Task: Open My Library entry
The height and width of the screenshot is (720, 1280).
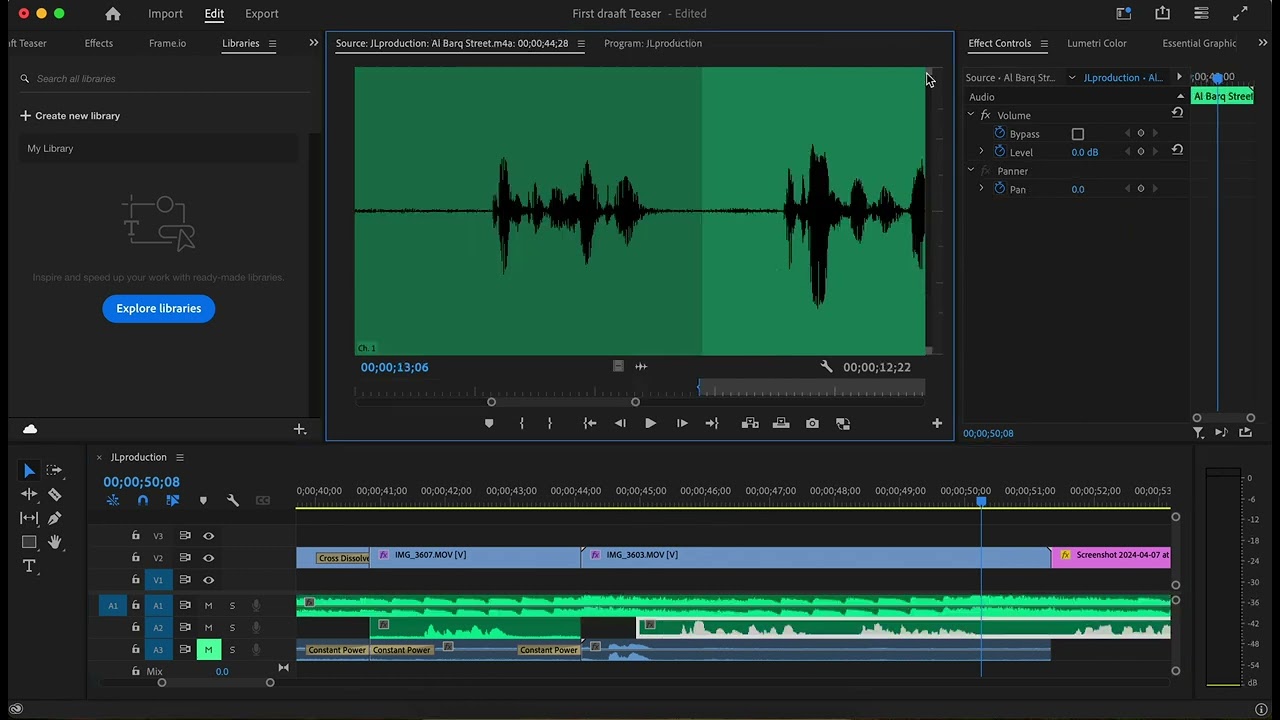Action: coord(160,149)
